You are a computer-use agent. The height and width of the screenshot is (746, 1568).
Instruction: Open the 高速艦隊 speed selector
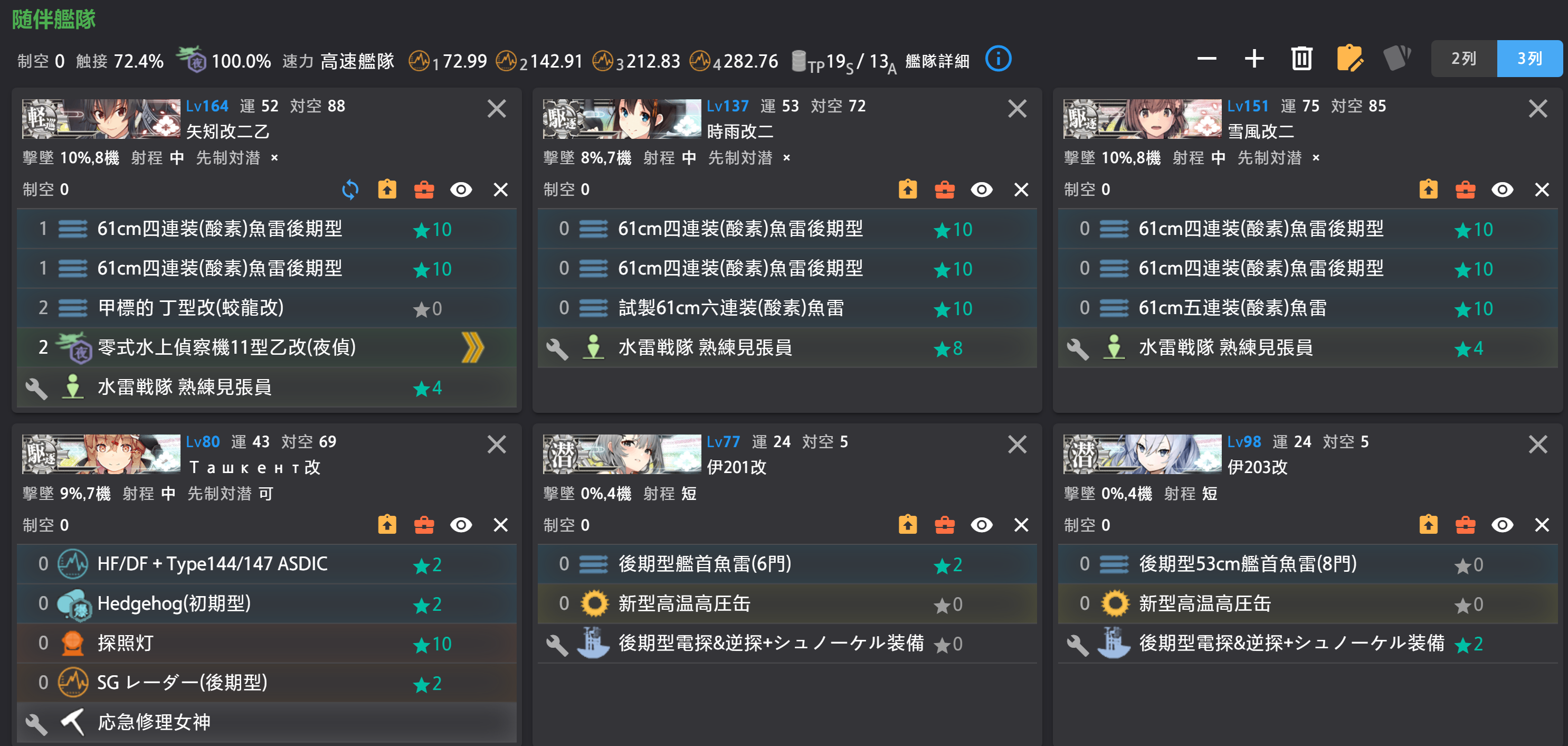(x=357, y=60)
